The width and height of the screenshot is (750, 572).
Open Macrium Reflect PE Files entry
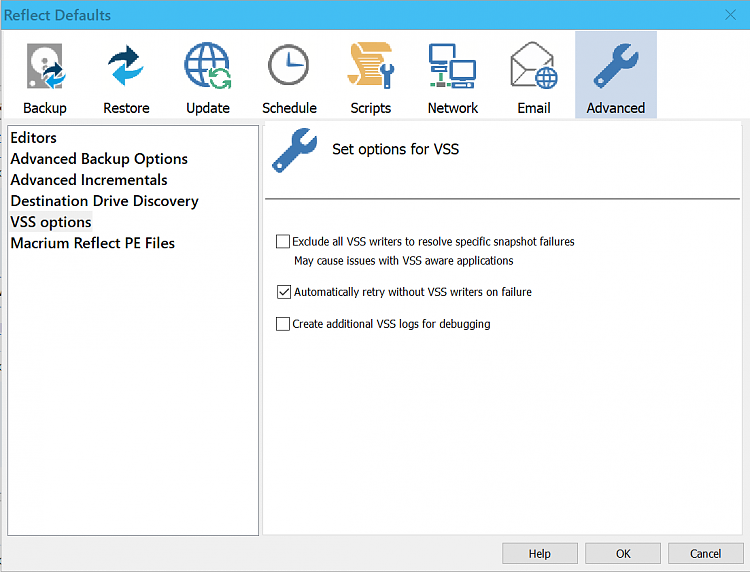[92, 243]
